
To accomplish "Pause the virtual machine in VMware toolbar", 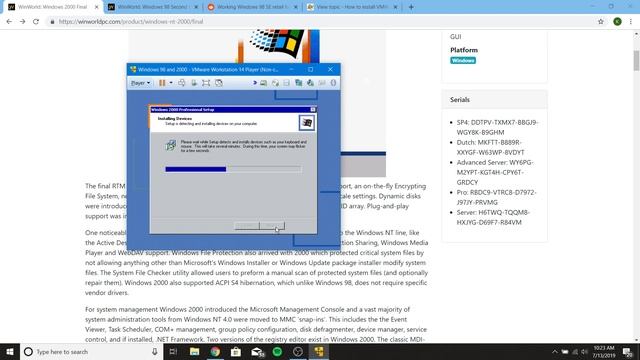I will click(x=162, y=83).
